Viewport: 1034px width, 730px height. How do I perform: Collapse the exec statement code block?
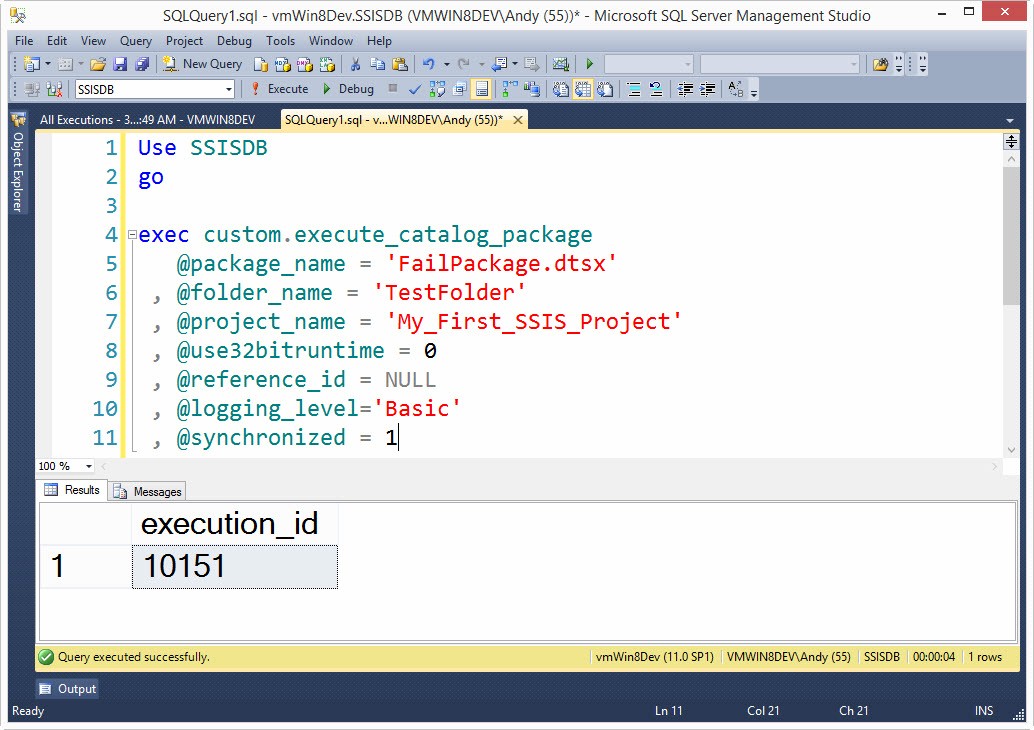pyautogui.click(x=131, y=236)
